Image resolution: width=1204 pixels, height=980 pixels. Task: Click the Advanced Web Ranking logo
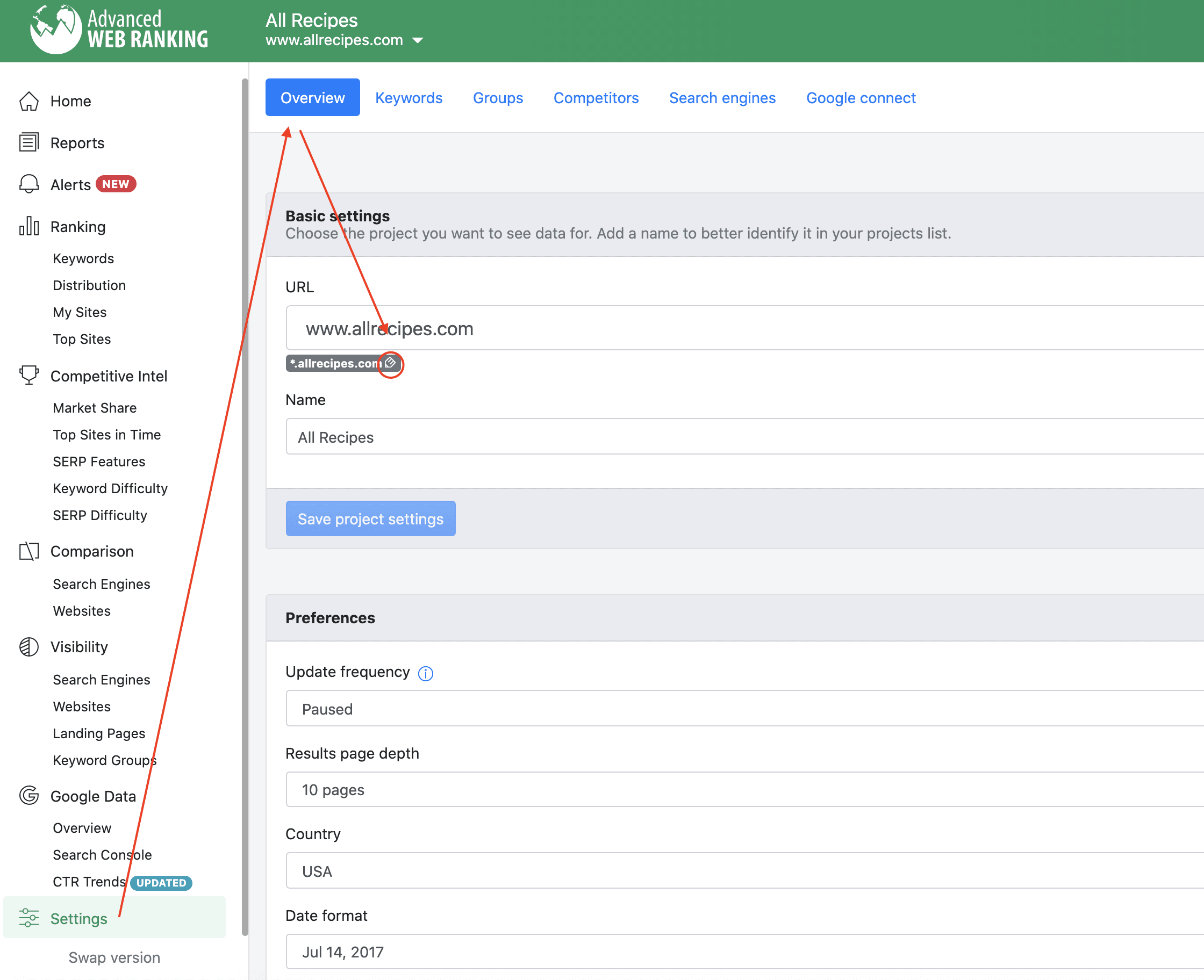pos(119,30)
